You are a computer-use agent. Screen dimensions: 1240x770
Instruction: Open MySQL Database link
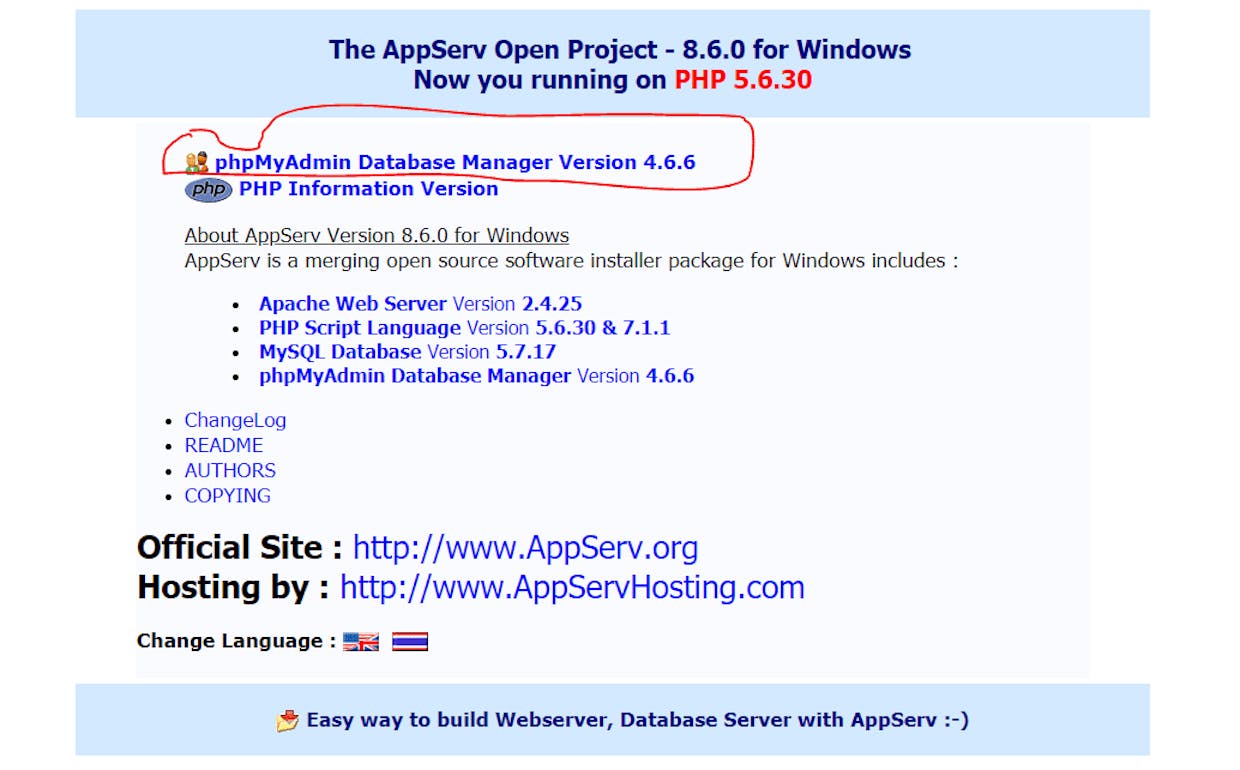(x=340, y=351)
